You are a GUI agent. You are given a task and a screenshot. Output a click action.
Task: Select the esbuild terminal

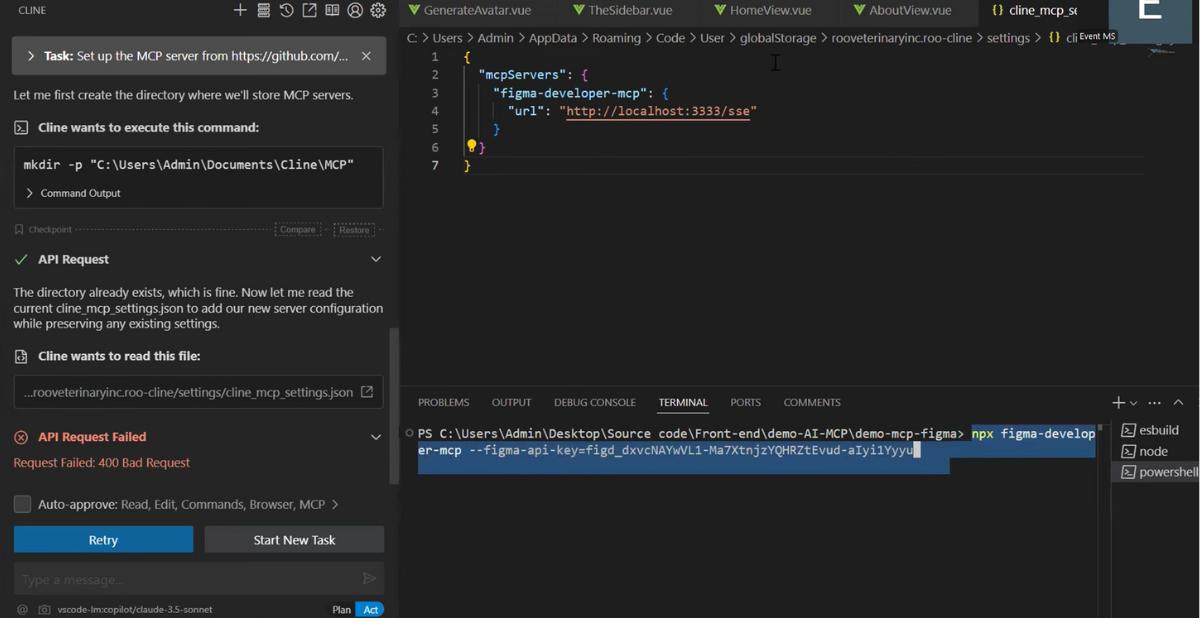(1158, 430)
